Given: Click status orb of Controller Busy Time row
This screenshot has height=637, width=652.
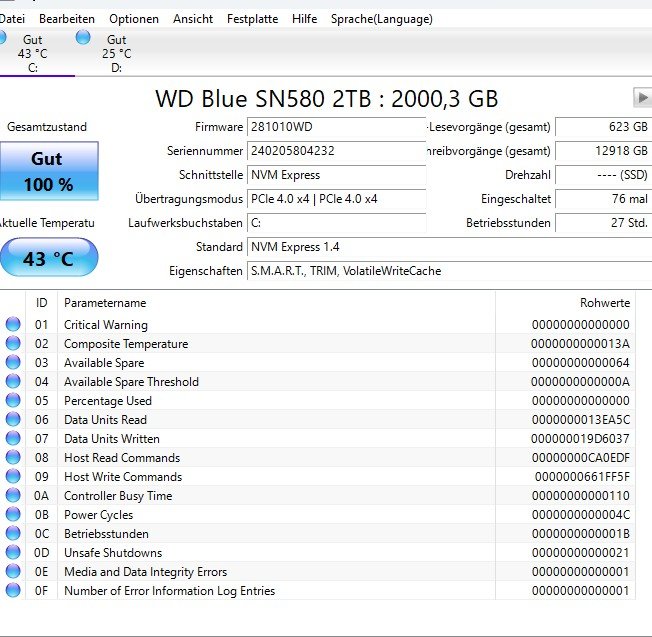Looking at the screenshot, I should coord(13,496).
